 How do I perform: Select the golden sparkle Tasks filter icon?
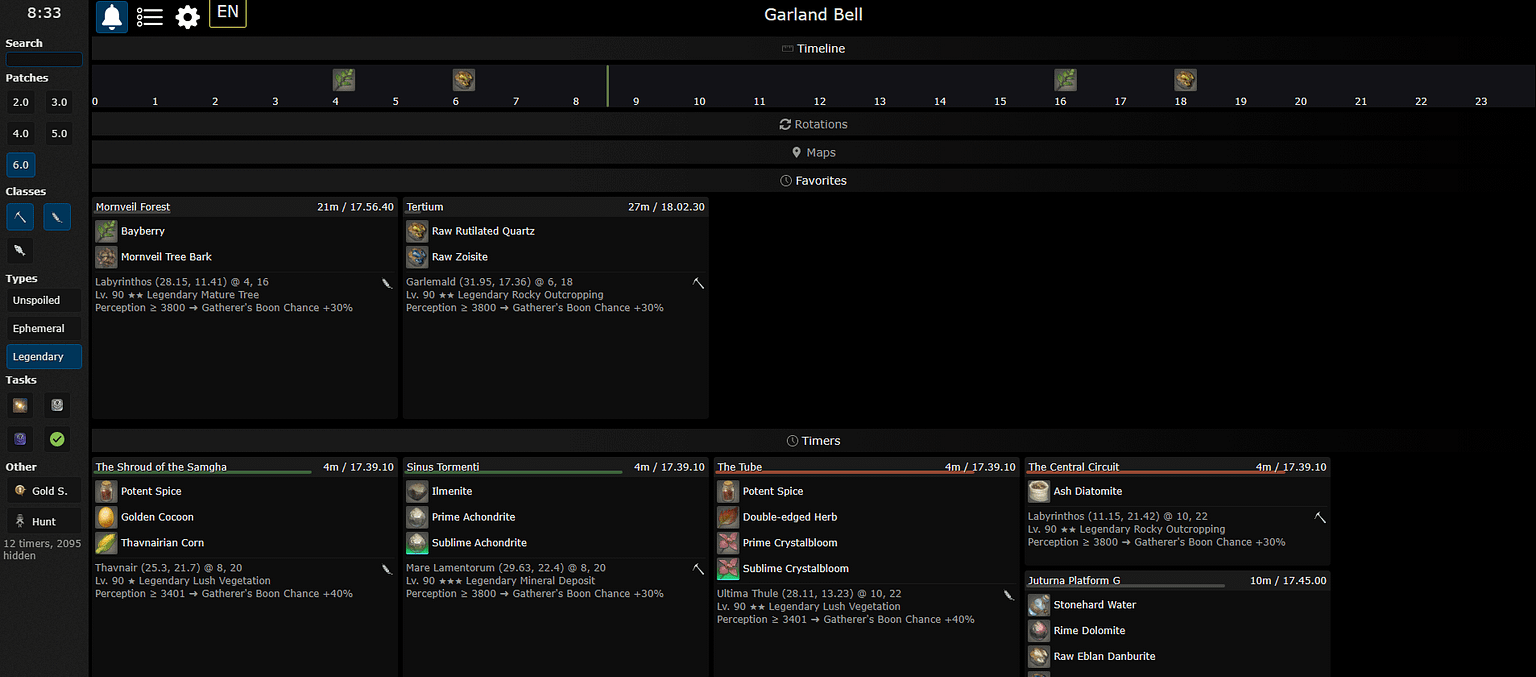click(20, 405)
